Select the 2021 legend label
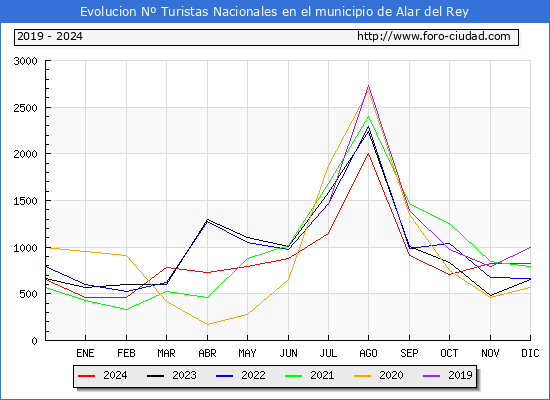 point(322,375)
